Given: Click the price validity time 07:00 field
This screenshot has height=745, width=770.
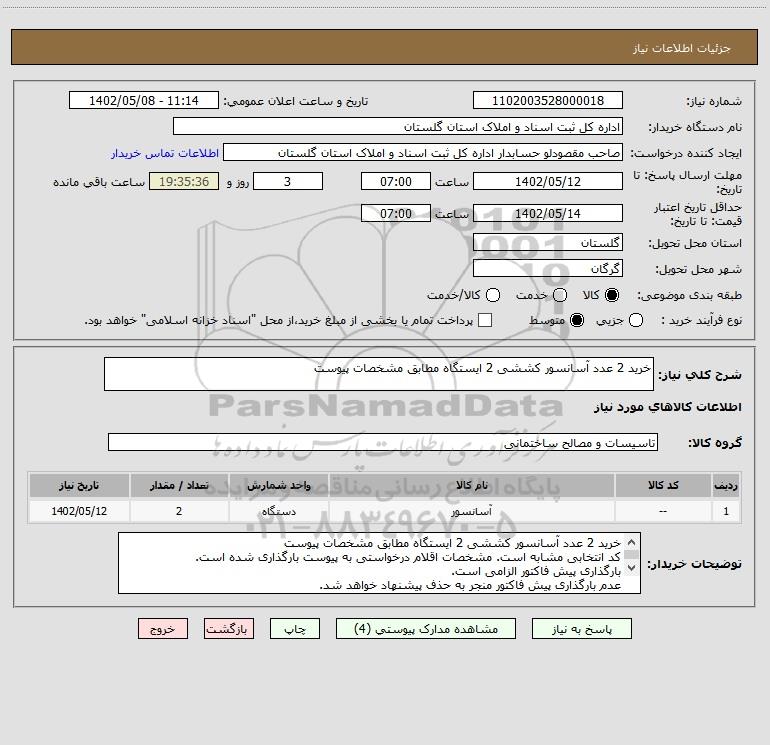Looking at the screenshot, I should [x=396, y=213].
